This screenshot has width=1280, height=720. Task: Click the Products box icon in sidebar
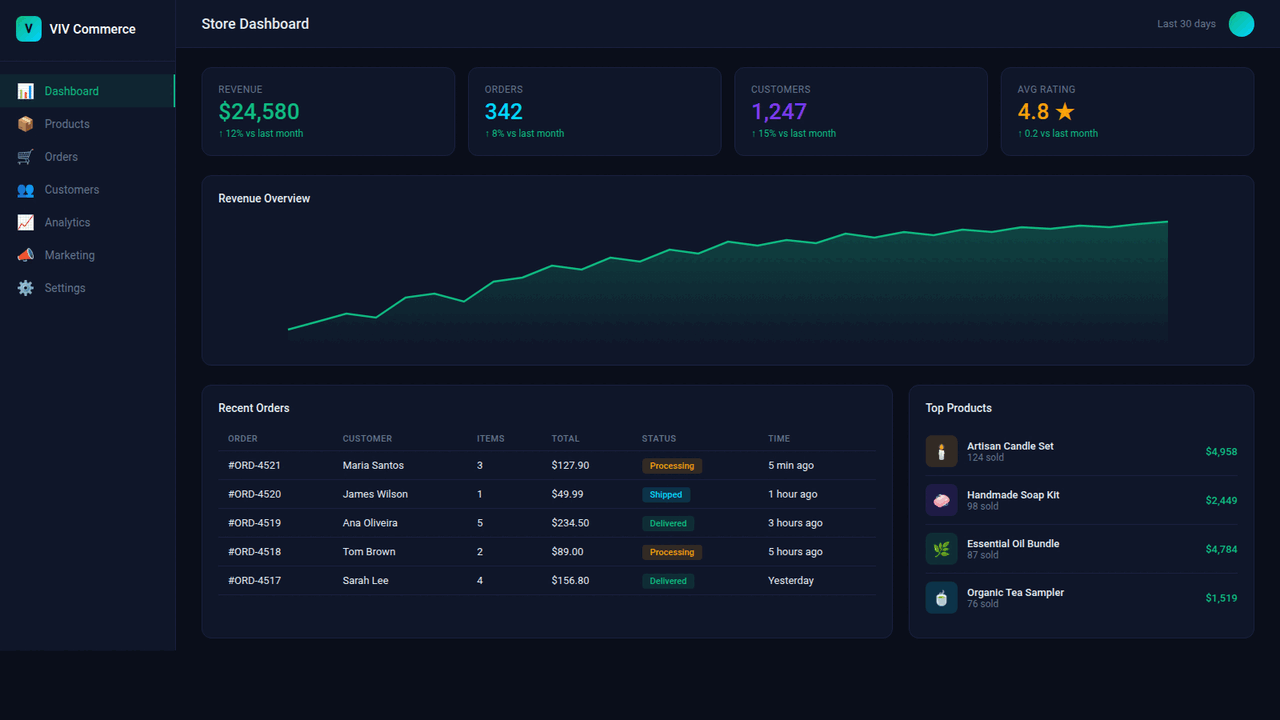tap(26, 123)
